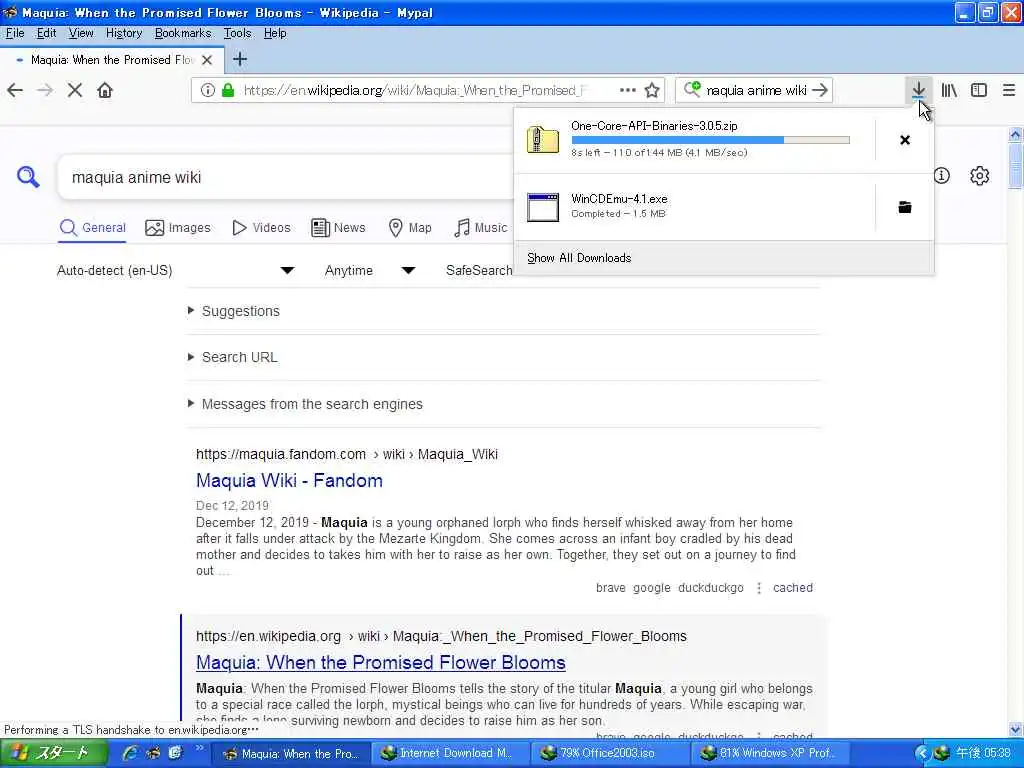Click the address bar URL
The image size is (1024, 768).
click(415, 90)
